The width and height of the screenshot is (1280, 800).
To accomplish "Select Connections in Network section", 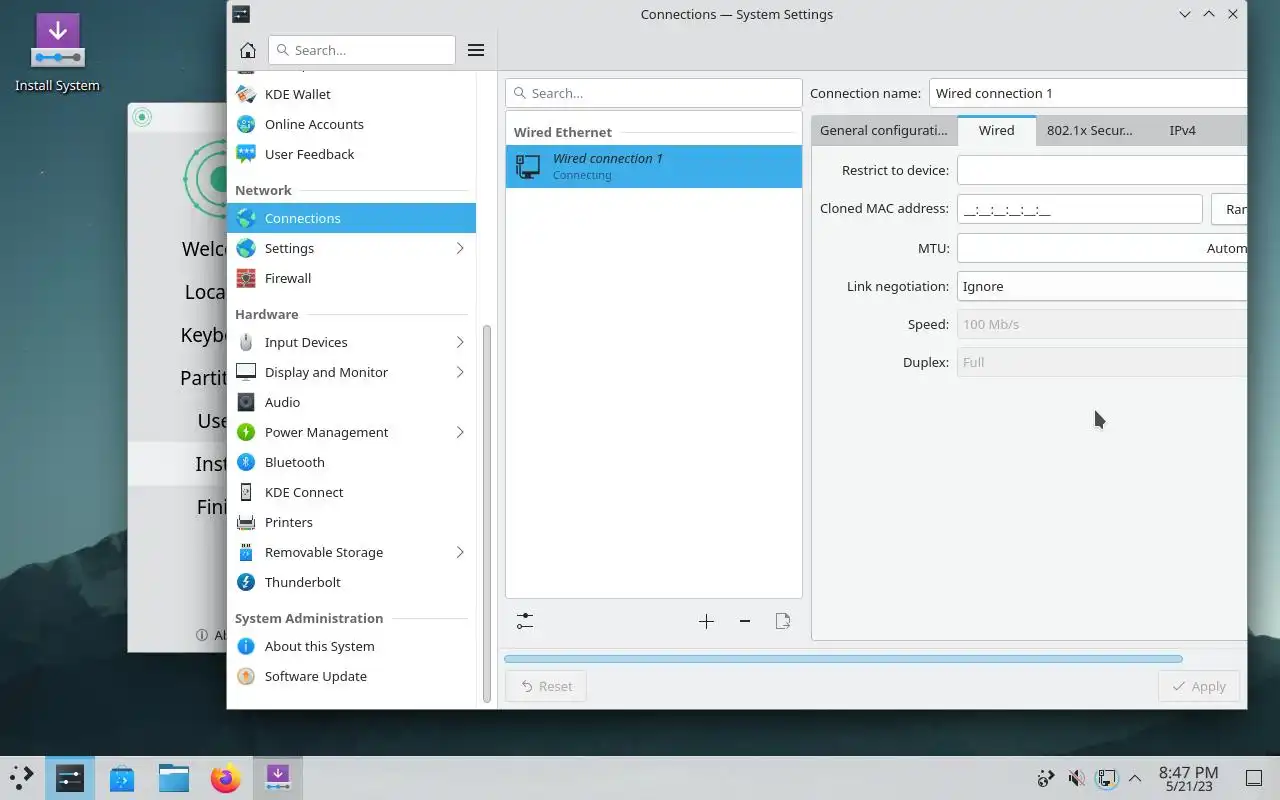I will (351, 218).
